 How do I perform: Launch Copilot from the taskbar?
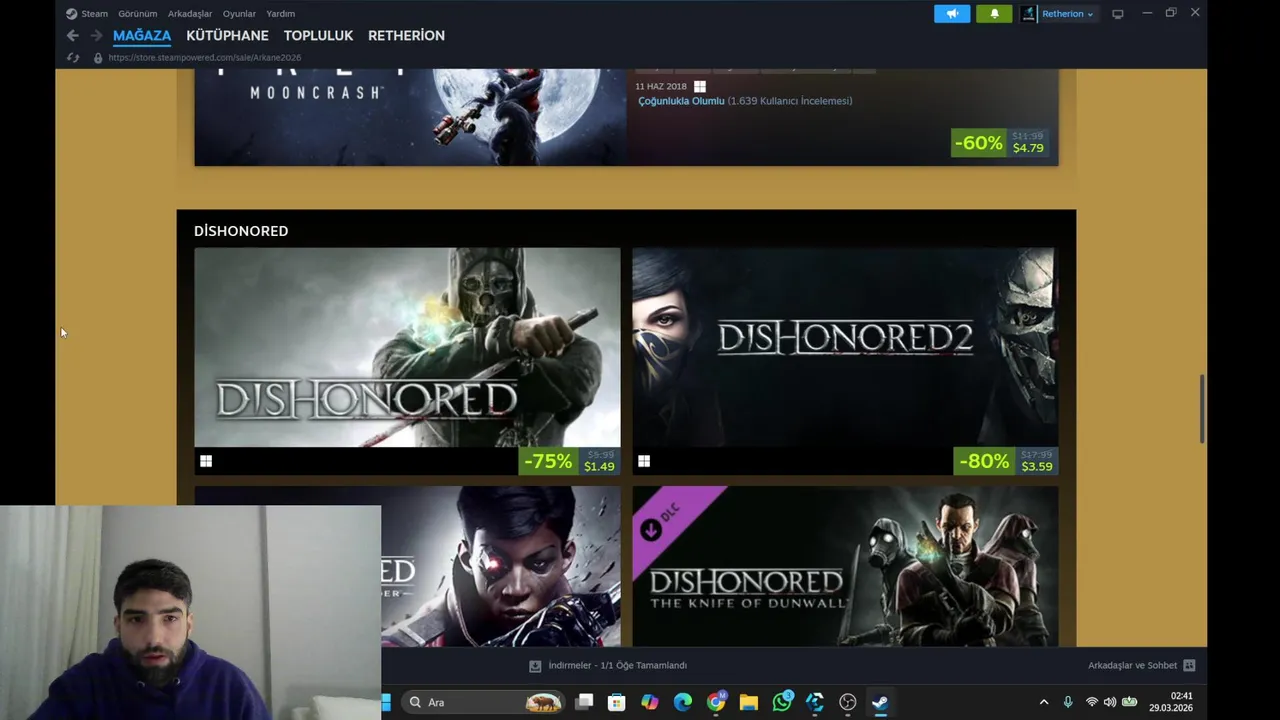pos(650,702)
